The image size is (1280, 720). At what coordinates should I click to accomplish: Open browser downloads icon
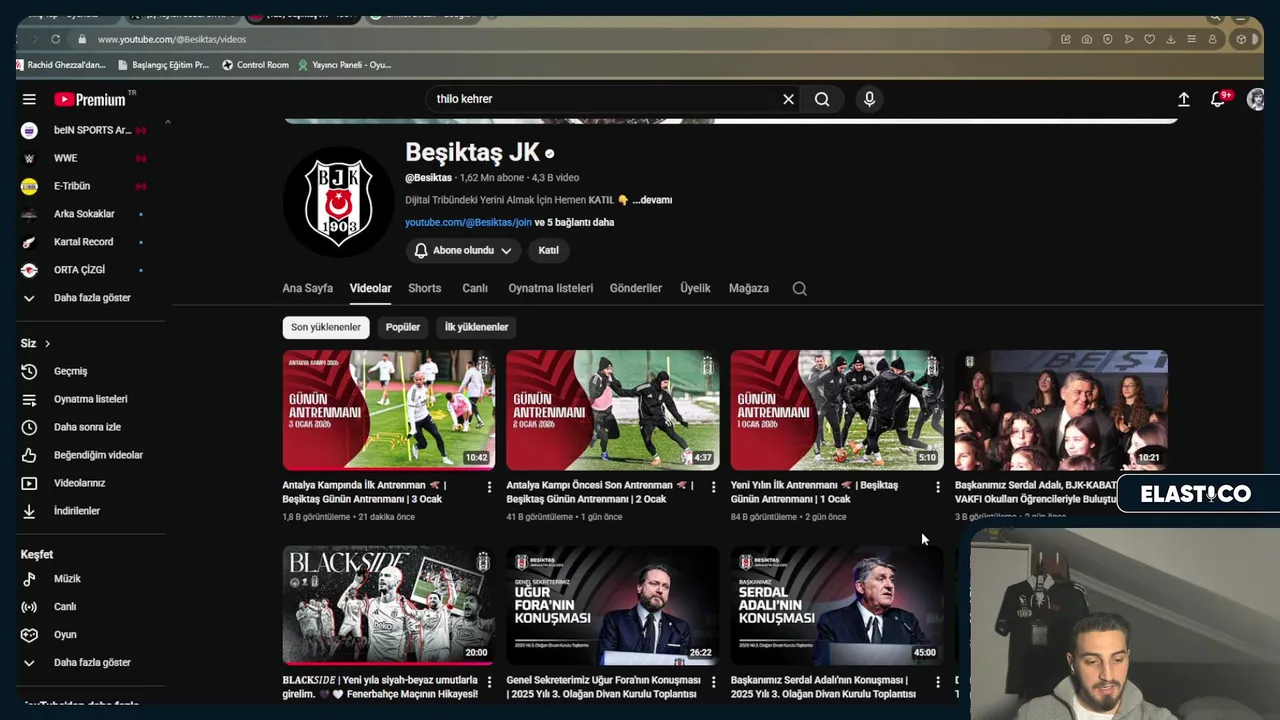click(1171, 39)
